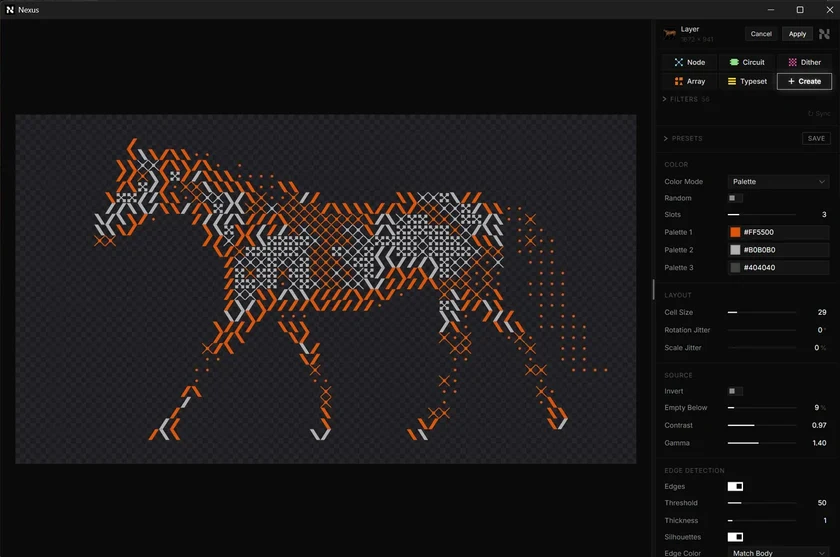Expand the FILTERS section
Viewport: 840px width, 557px height.
[x=686, y=99]
